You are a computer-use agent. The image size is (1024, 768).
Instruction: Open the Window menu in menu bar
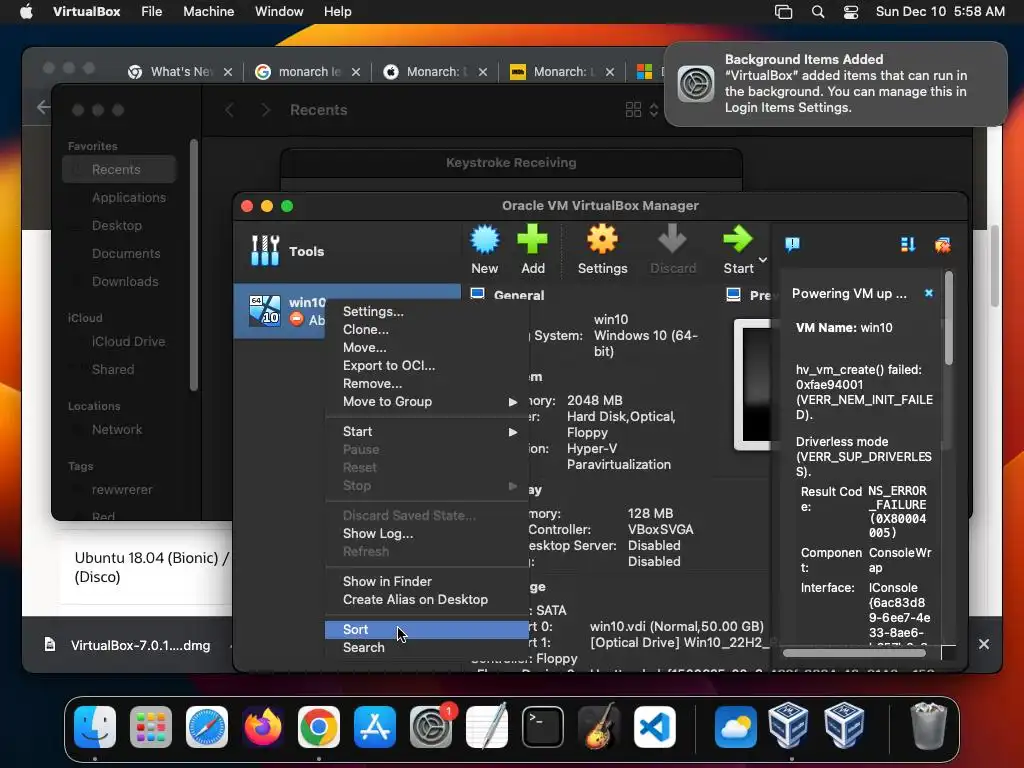(279, 12)
